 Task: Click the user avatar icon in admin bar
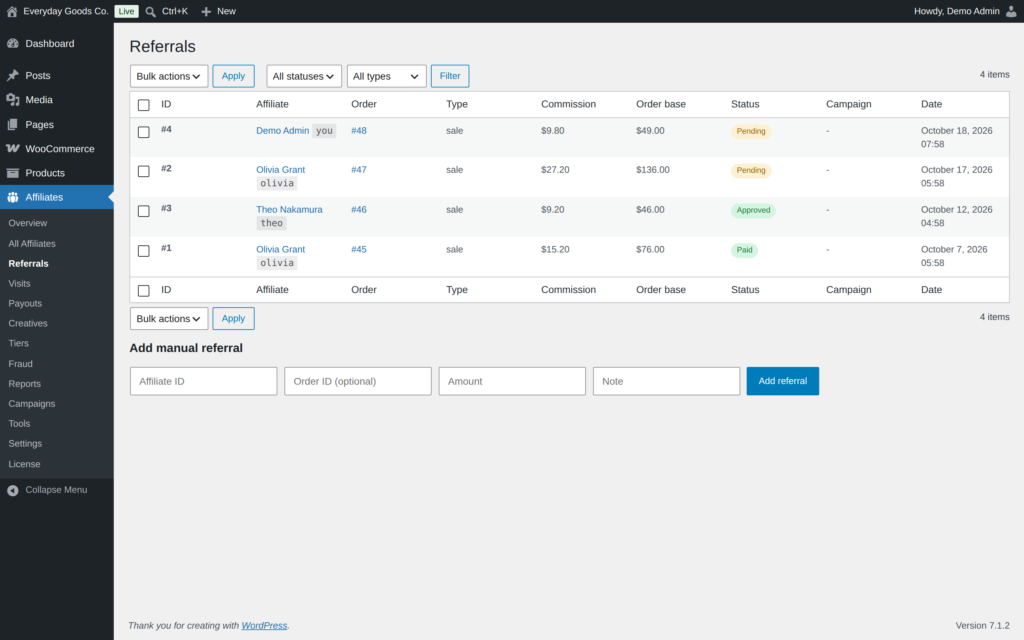[x=1011, y=11]
